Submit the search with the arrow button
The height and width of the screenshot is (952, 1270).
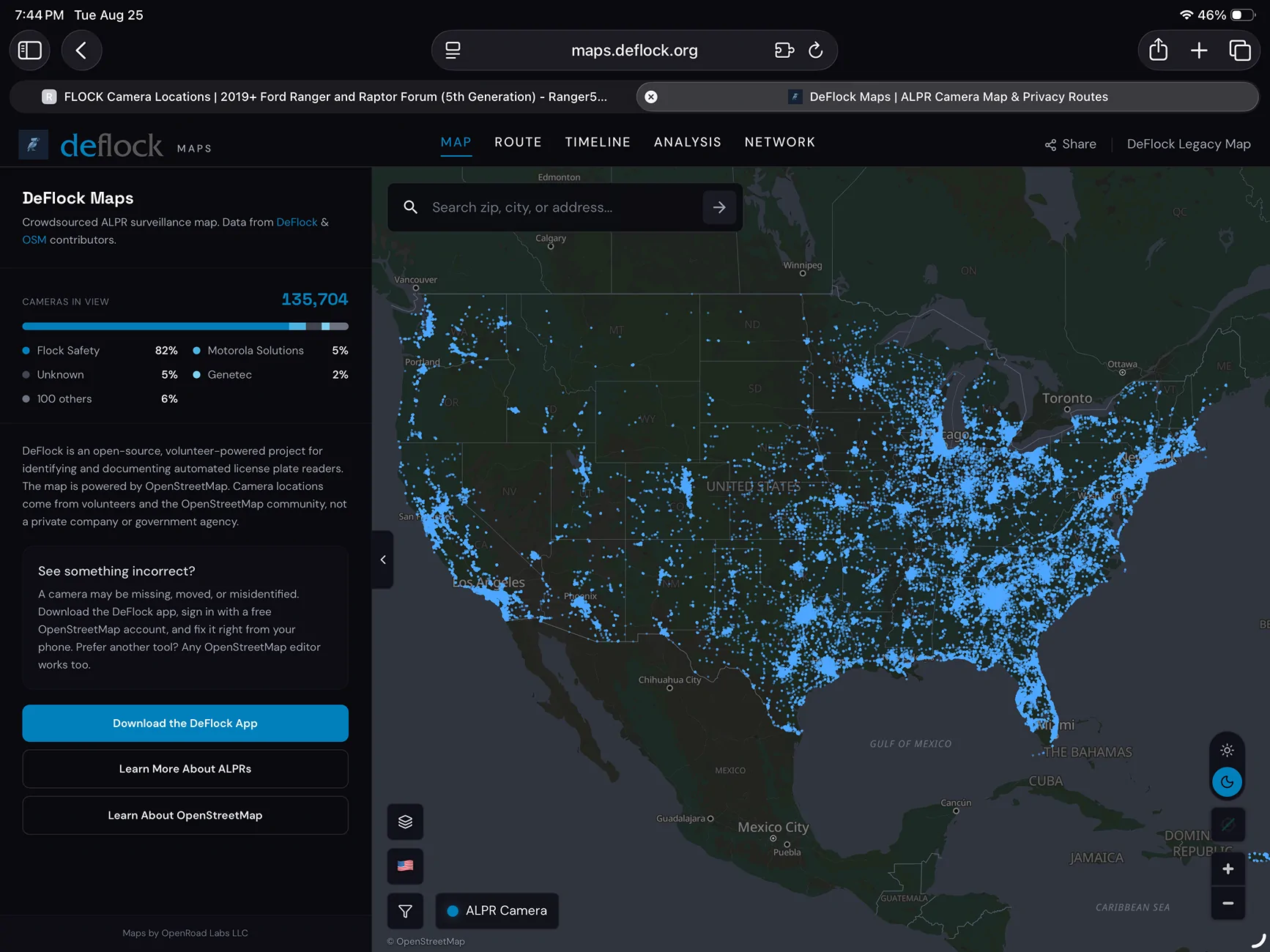click(x=719, y=207)
